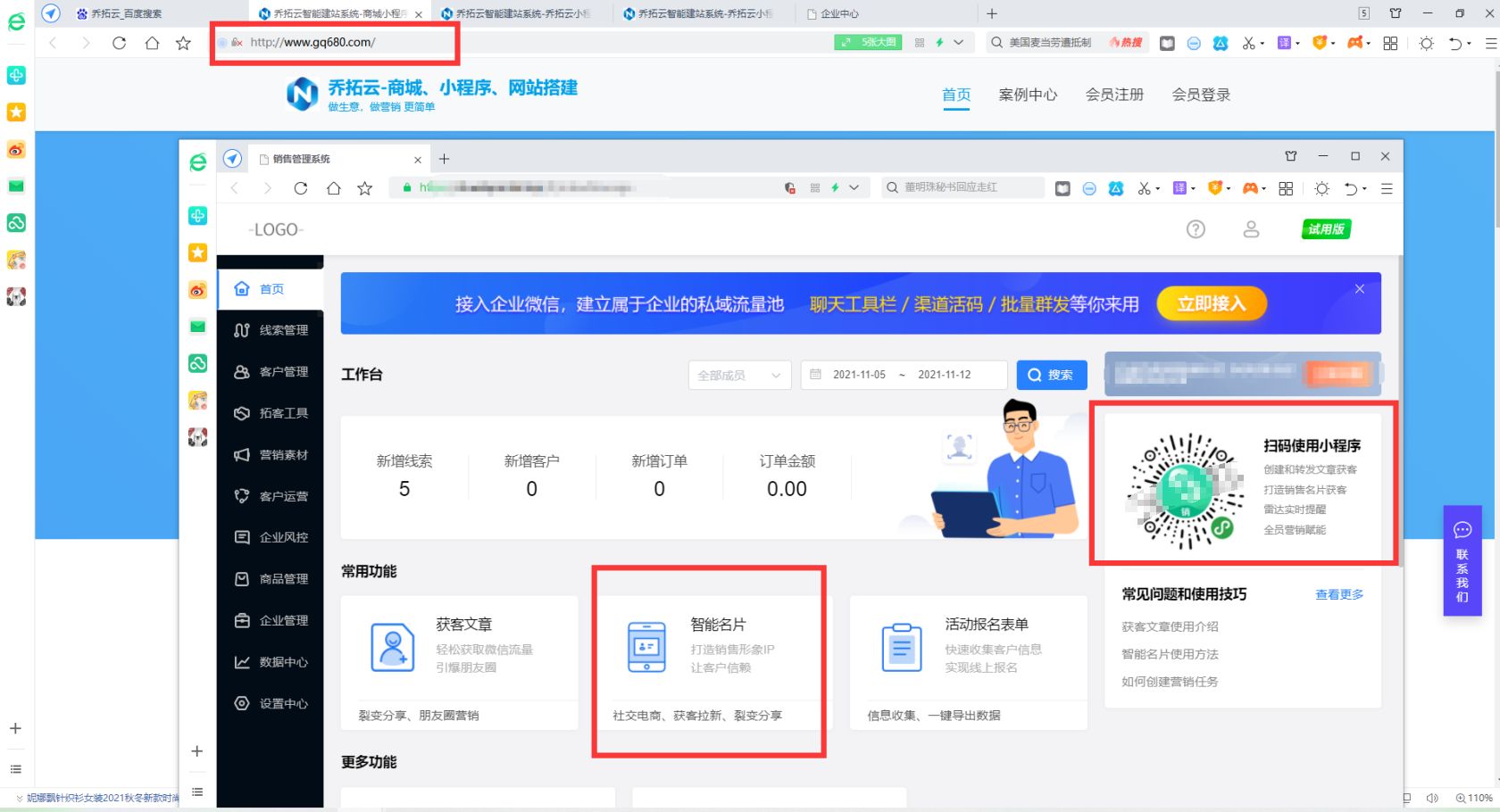Switch to the 案例中心 navigation tab
This screenshot has width=1500, height=812.
tap(1029, 95)
